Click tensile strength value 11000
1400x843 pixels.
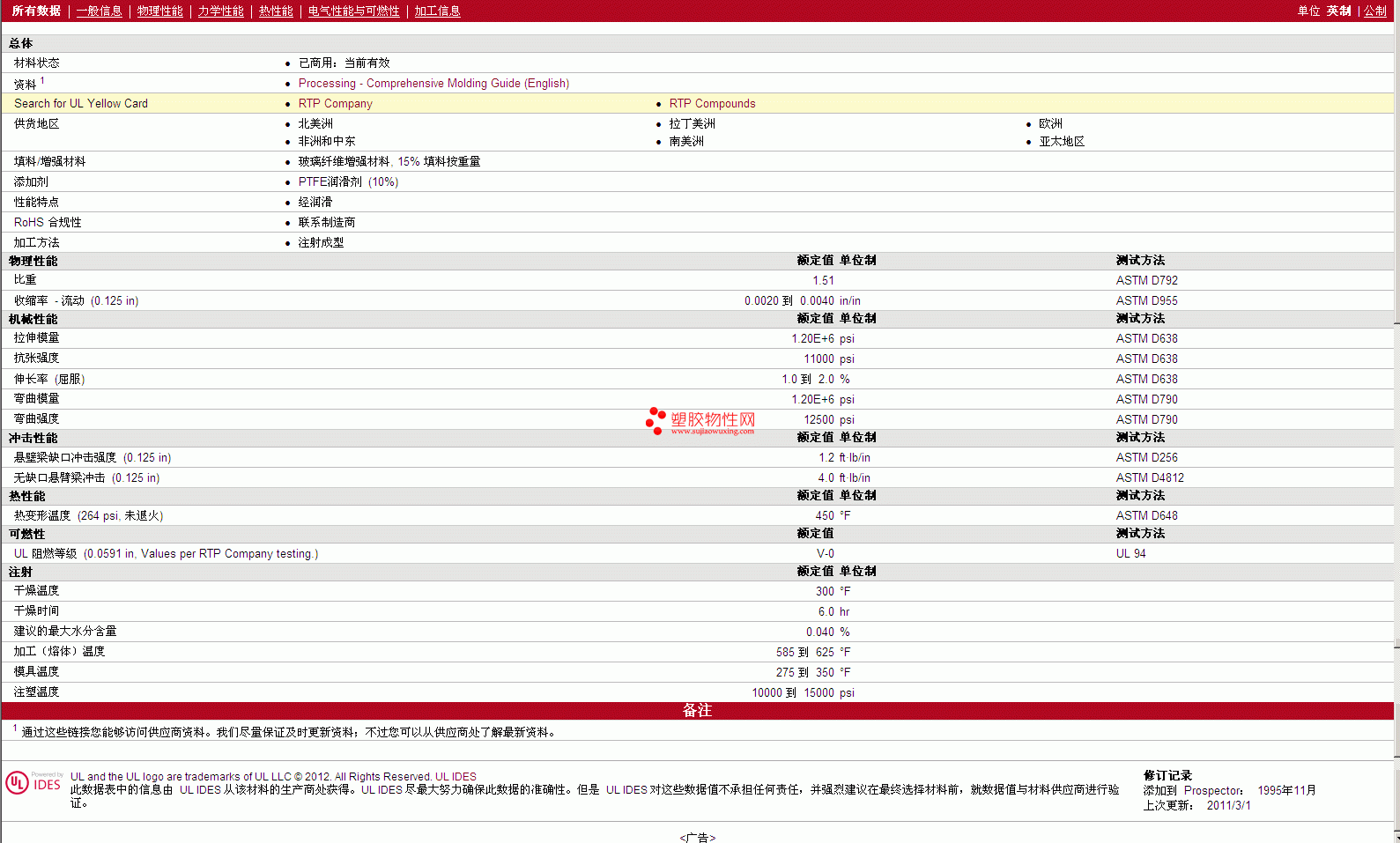coord(819,359)
